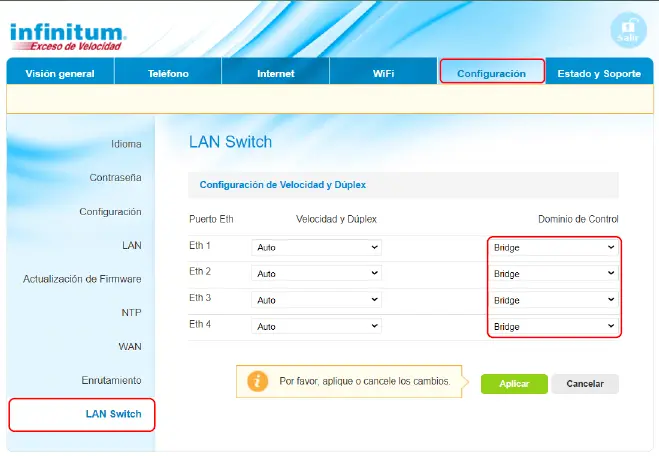Image resolution: width=659 pixels, height=456 pixels.
Task: Expand Eth 4 speed and duplex dropdown
Action: 316,326
